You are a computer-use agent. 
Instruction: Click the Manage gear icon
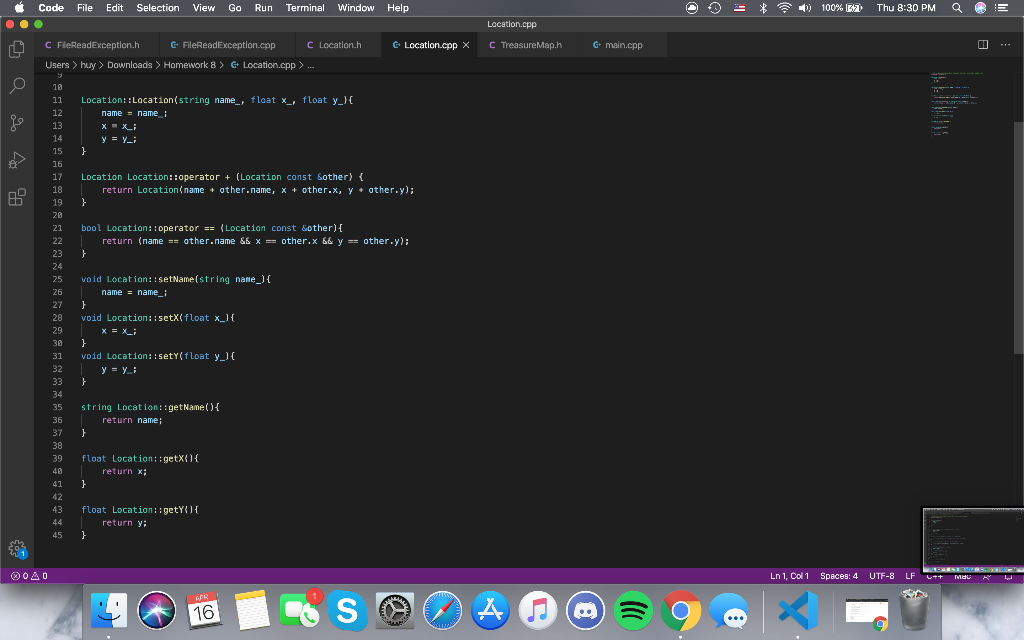(x=16, y=548)
